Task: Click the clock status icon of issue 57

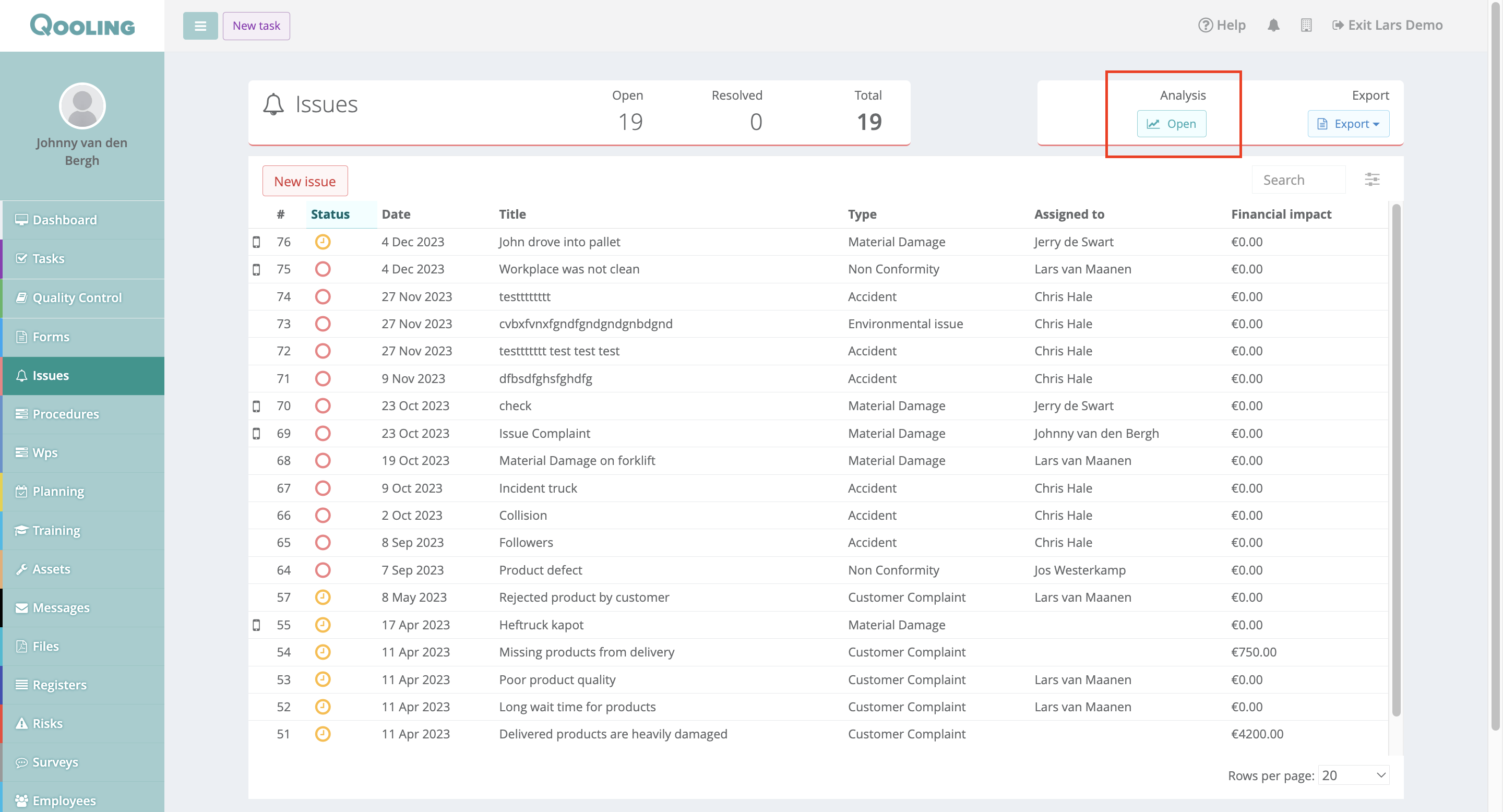Action: (x=323, y=597)
